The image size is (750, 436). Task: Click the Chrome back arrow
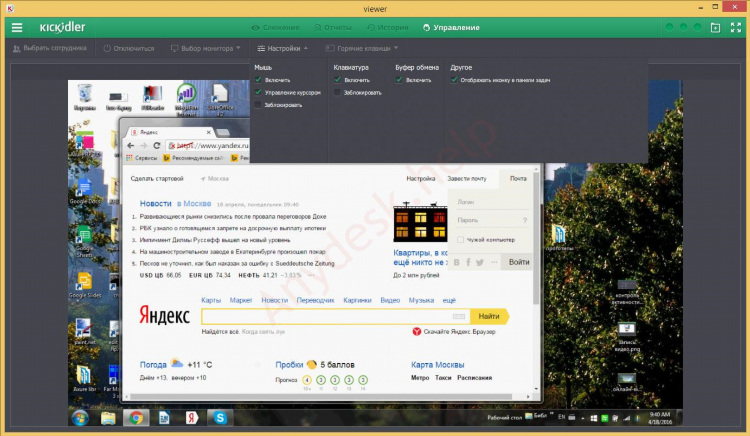click(130, 145)
